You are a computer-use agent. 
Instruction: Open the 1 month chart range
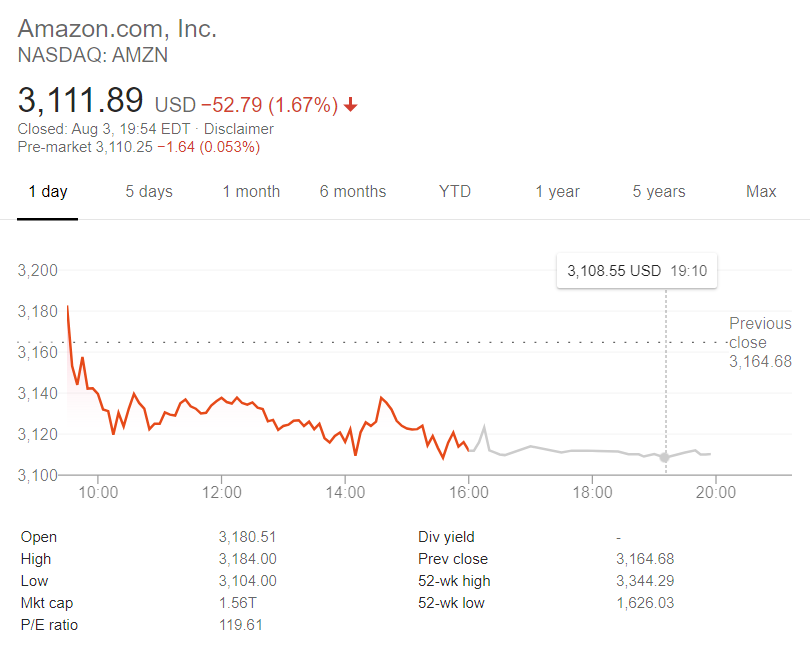click(x=251, y=192)
